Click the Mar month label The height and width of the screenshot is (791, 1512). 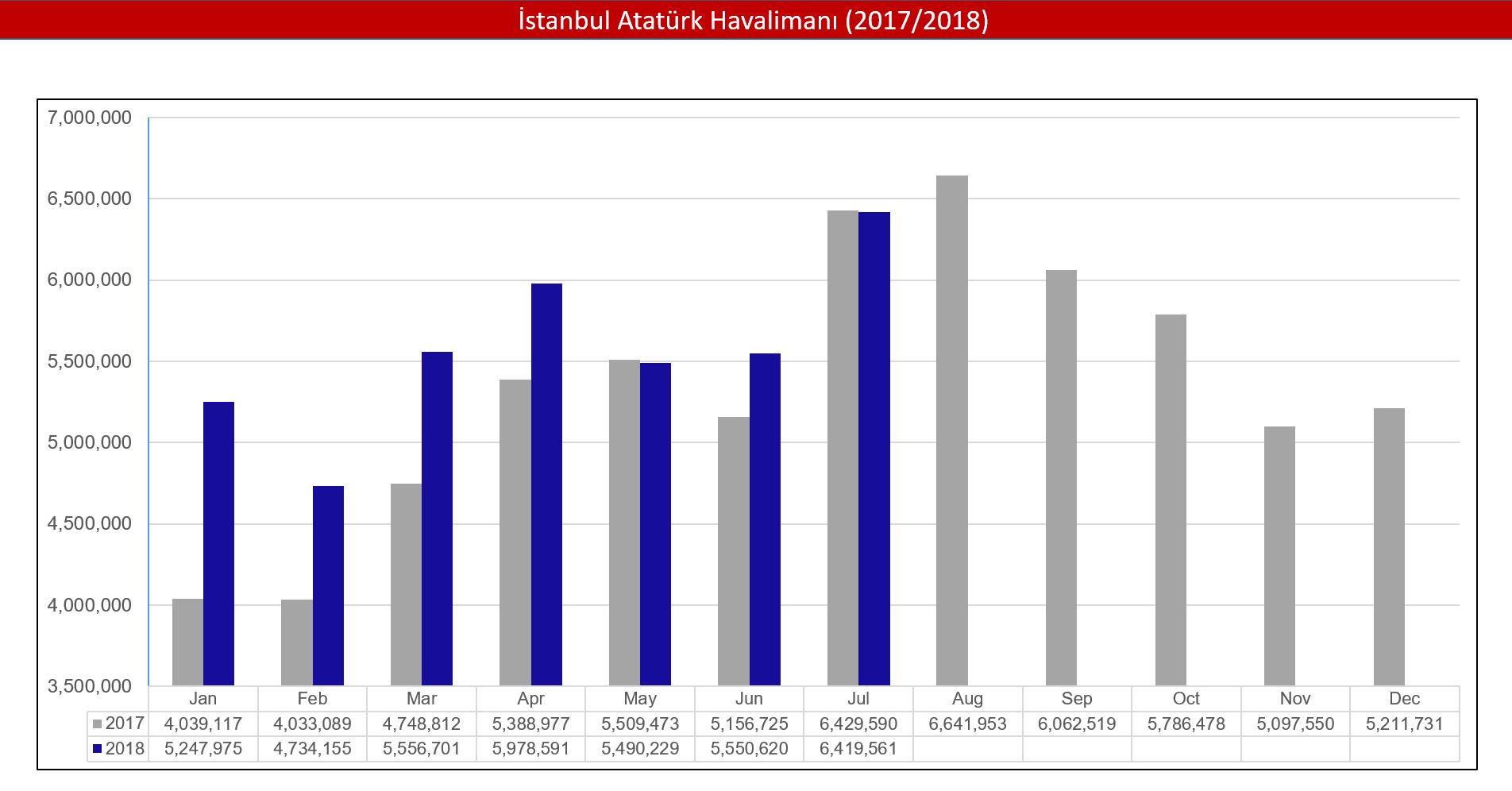(422, 699)
